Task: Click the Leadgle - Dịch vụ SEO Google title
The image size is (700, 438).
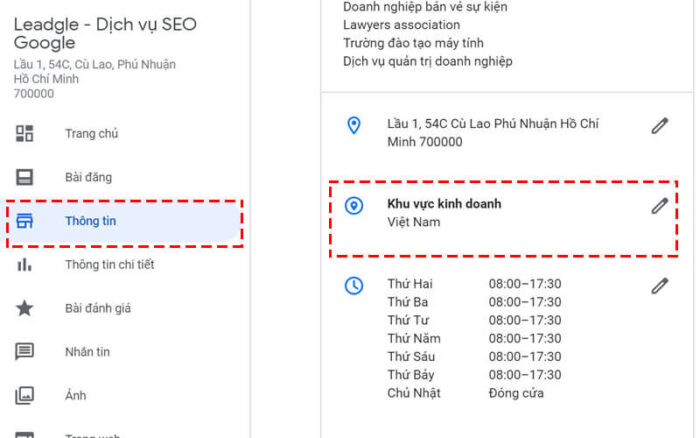Action: [x=105, y=33]
